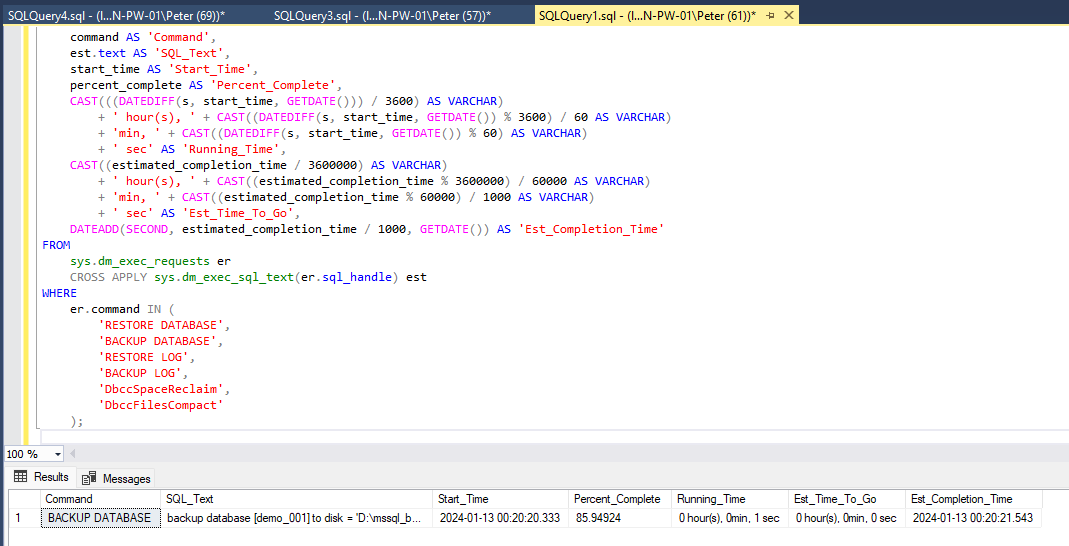
Task: Close the SQLQuery1.sql tab
Action: (789, 16)
